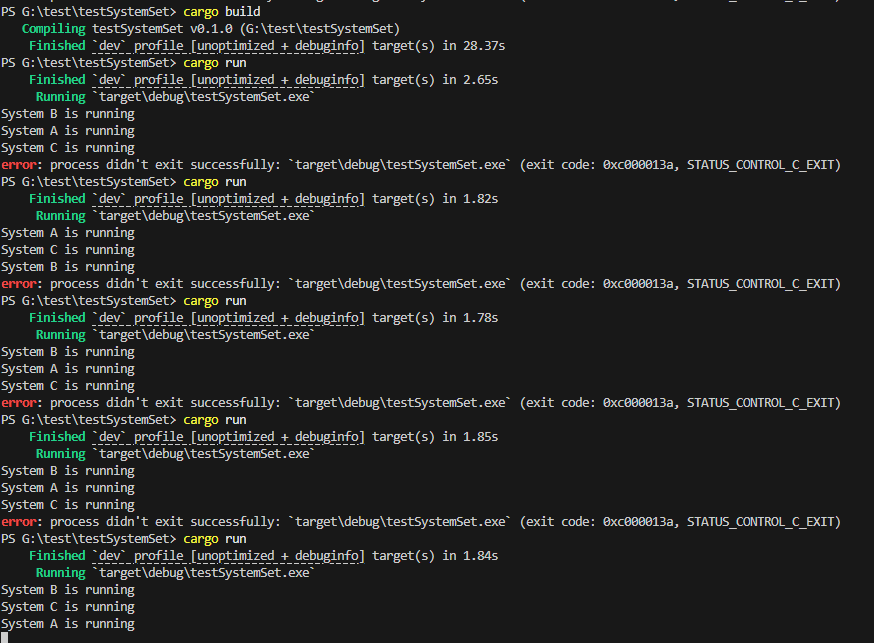The width and height of the screenshot is (874, 643).
Task: Click '[unoptimized + debuginfo]' on the 2.65s line
Action: pyautogui.click(x=278, y=80)
